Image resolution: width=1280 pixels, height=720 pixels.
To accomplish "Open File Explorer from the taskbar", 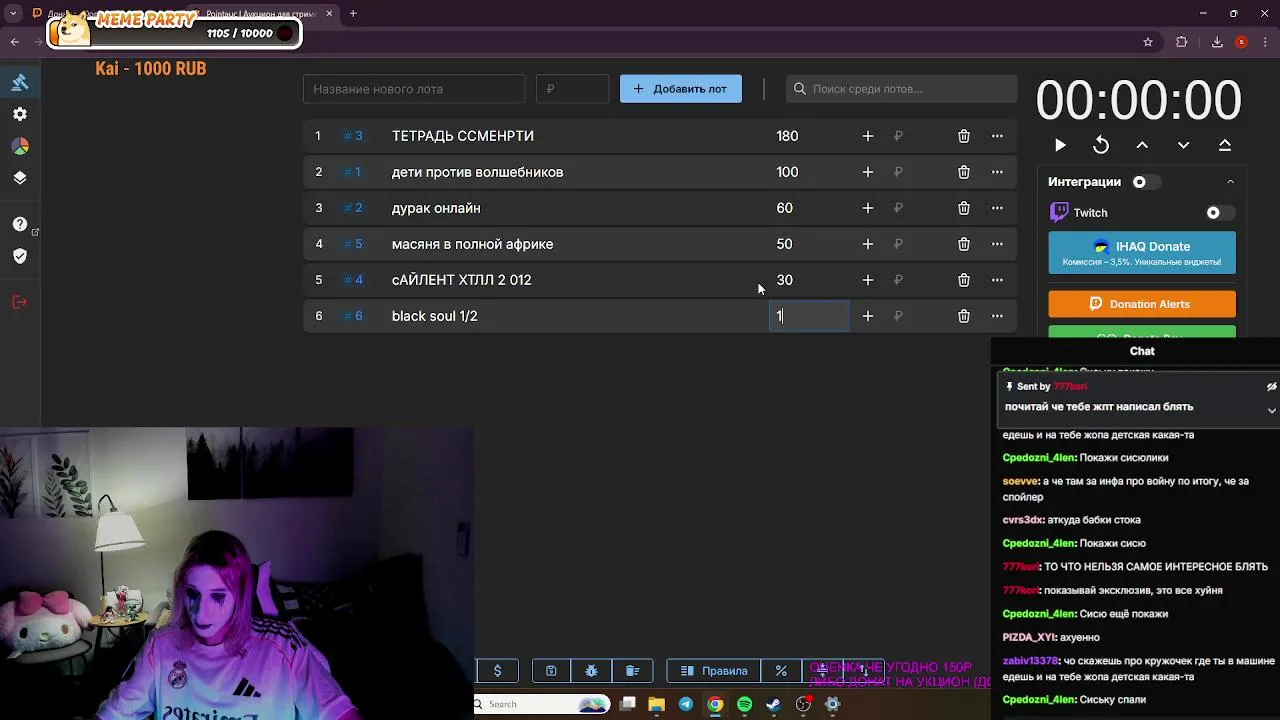I will 656,704.
